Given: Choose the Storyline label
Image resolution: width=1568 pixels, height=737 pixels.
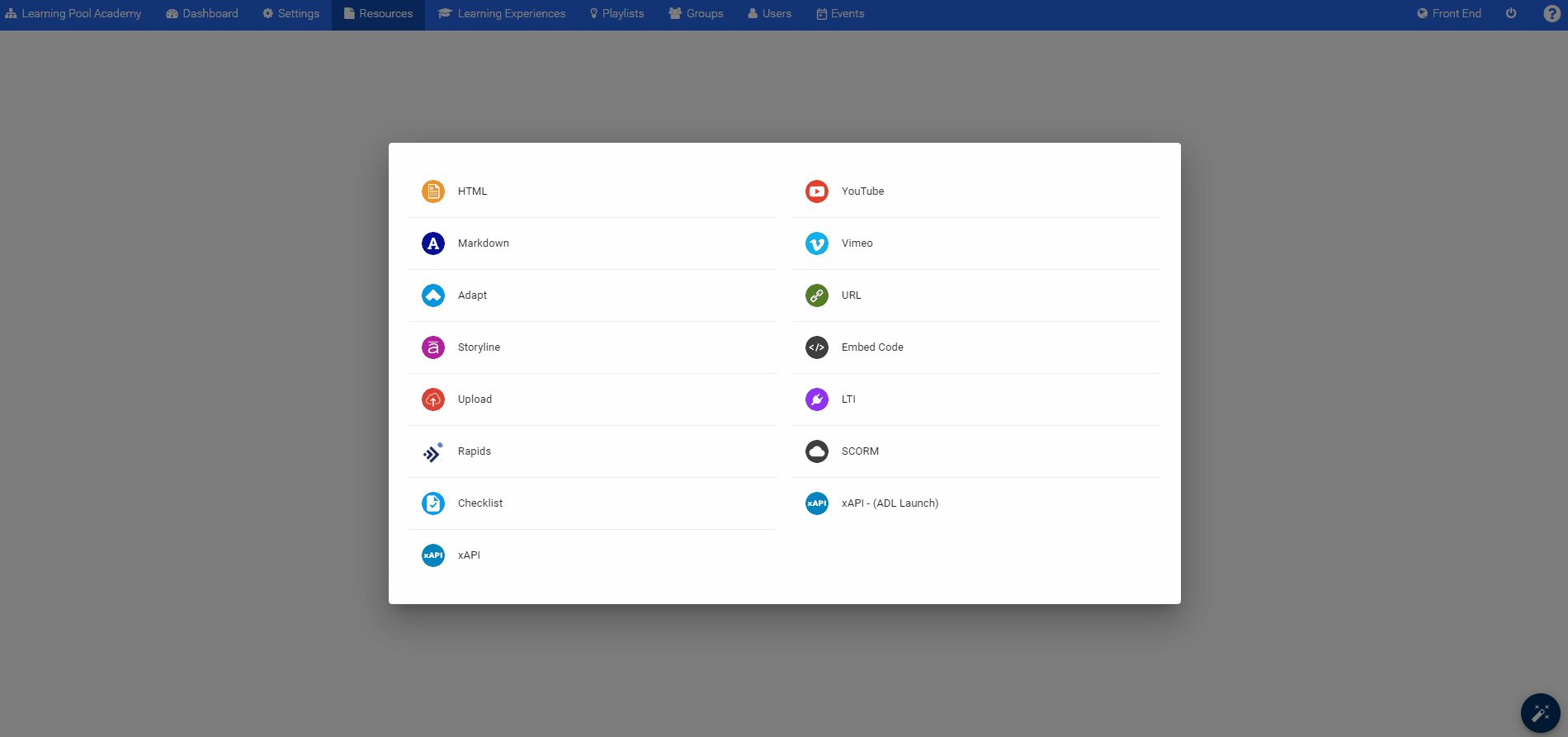Looking at the screenshot, I should pos(479,347).
